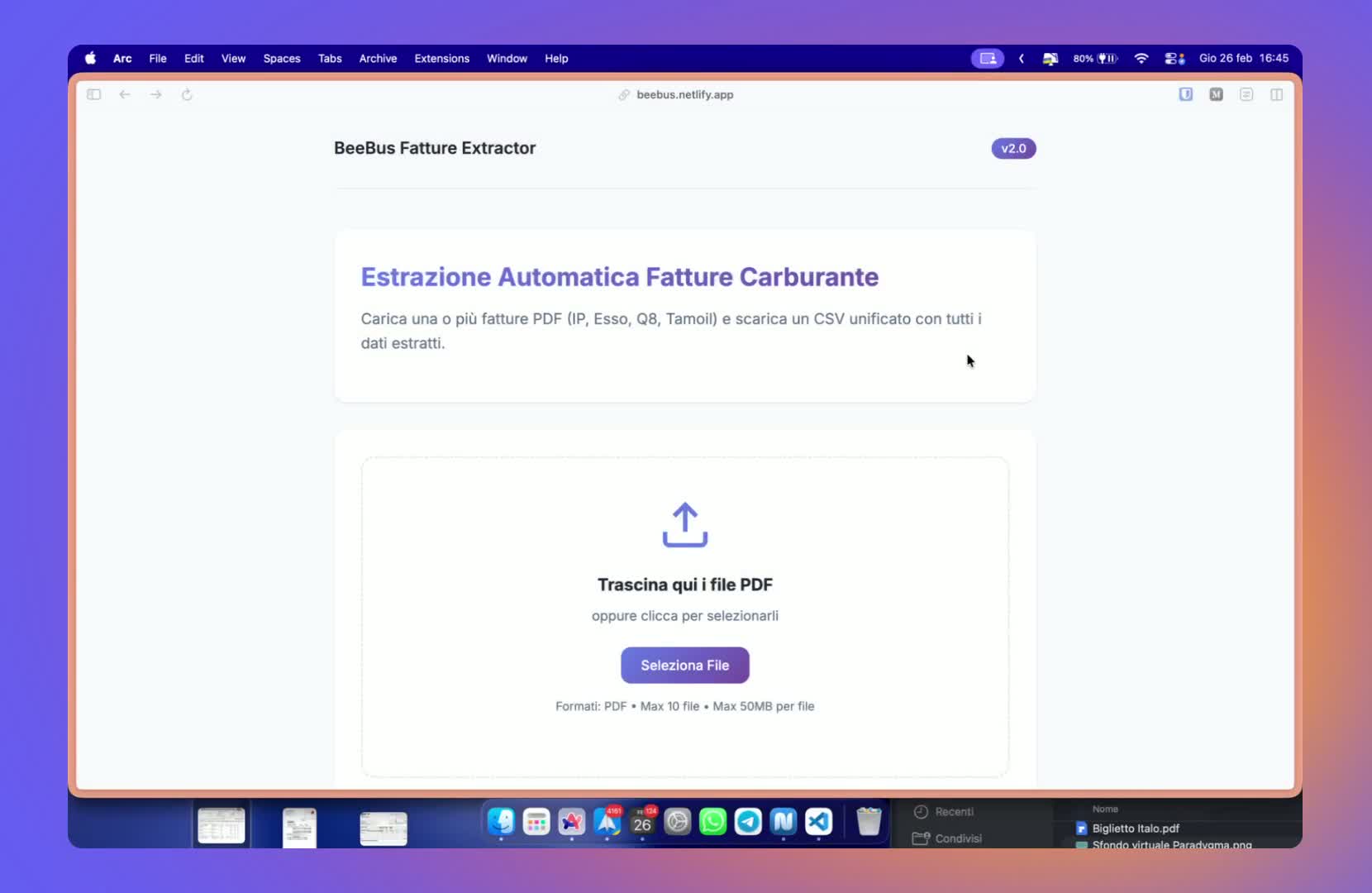This screenshot has width=1372, height=893.
Task: Select the middle minimized document thumbnail
Action: [299, 828]
